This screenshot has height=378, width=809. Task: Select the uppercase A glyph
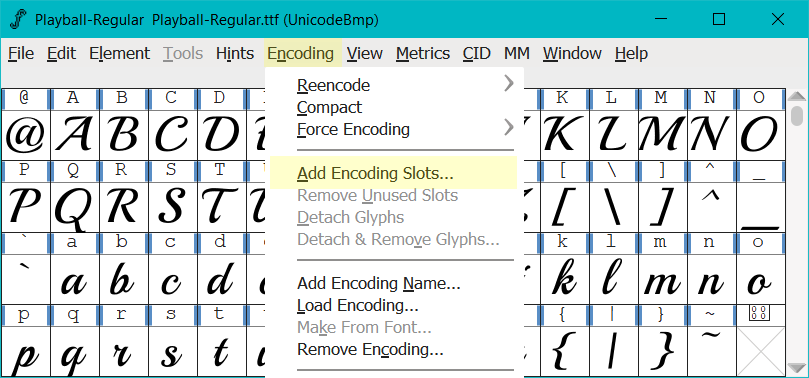pyautogui.click(x=75, y=135)
